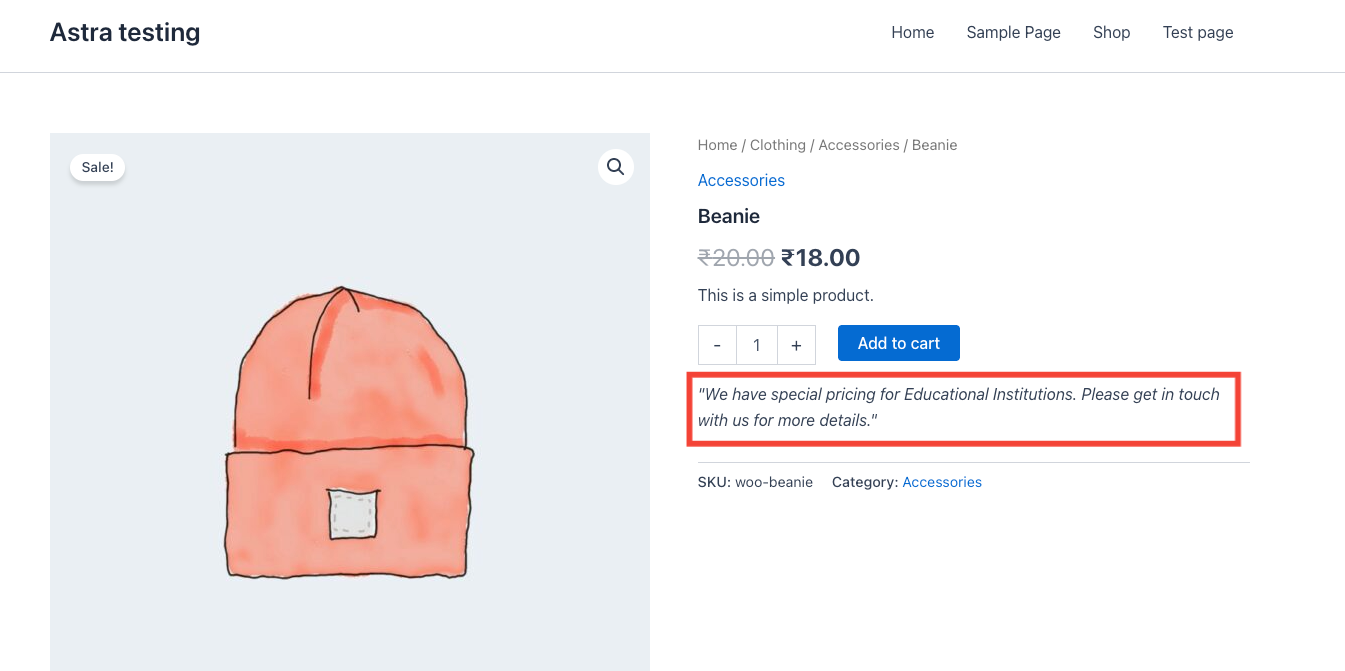The image size is (1345, 671).
Task: Click Accessories in the breadcrumb trail
Action: click(x=858, y=145)
